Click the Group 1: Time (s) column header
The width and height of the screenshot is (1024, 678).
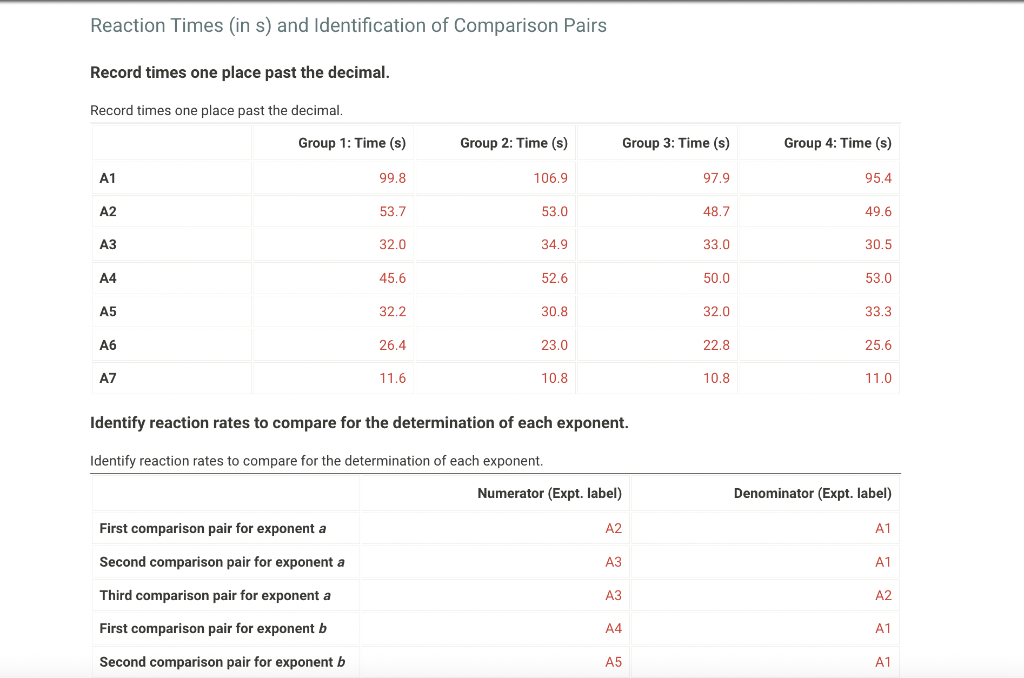tap(352, 143)
